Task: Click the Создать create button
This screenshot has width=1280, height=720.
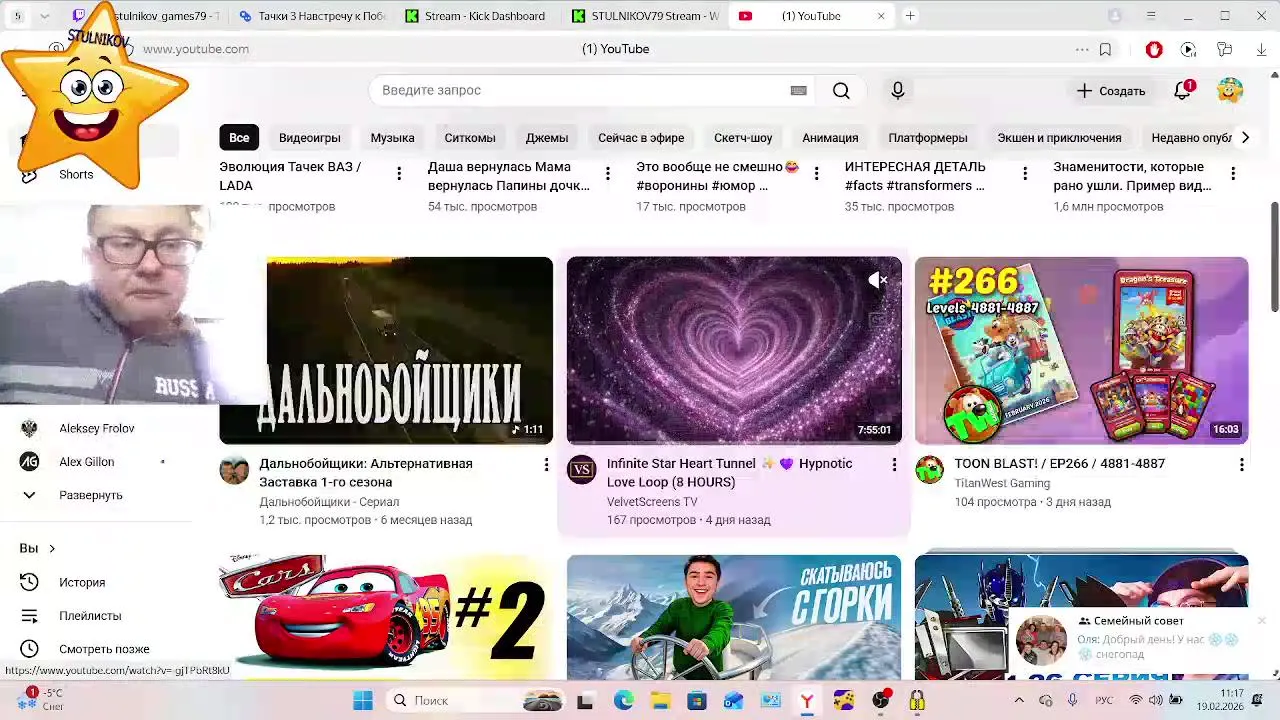Action: click(x=1111, y=91)
